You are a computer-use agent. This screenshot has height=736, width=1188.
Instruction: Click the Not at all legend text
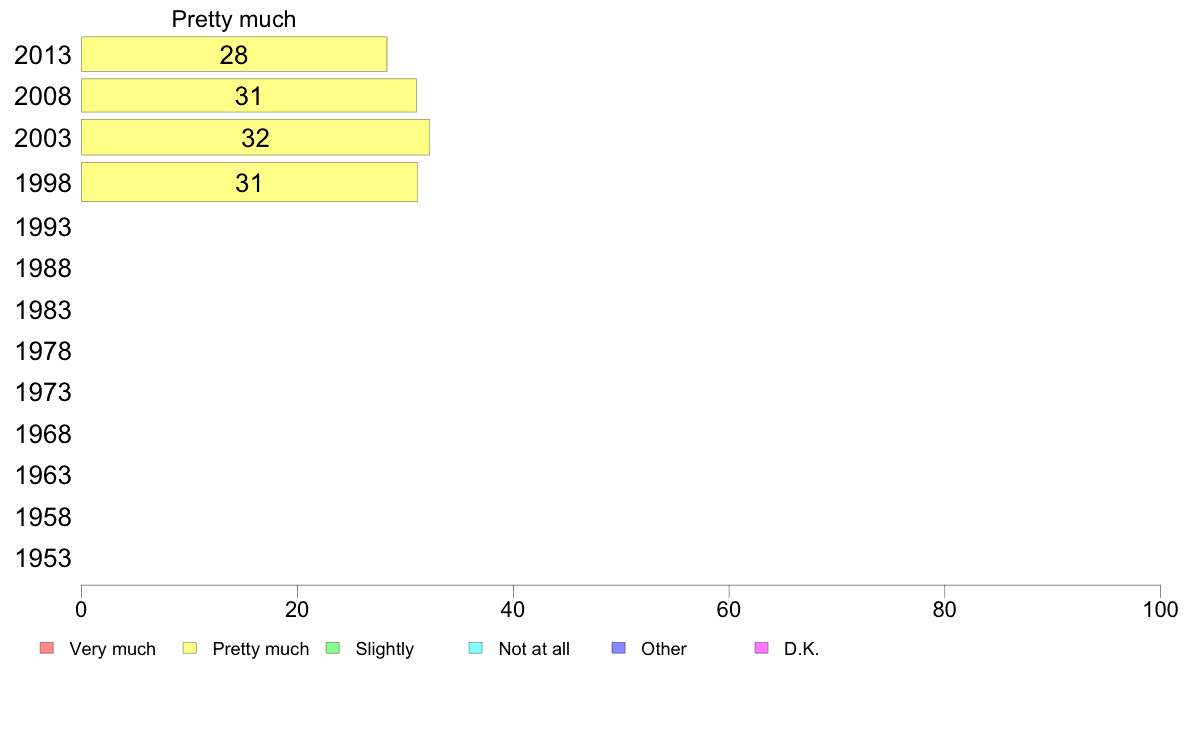coord(534,649)
